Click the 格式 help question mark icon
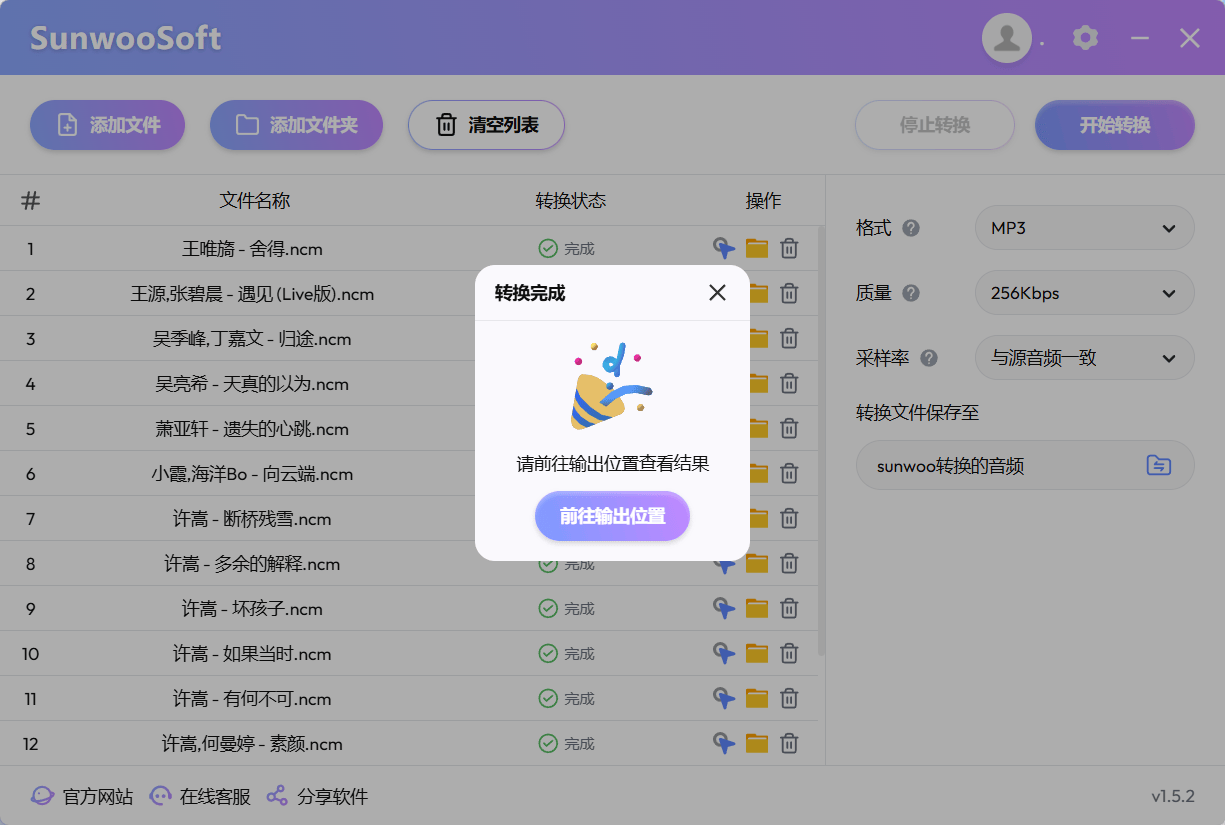The image size is (1225, 825). (912, 228)
